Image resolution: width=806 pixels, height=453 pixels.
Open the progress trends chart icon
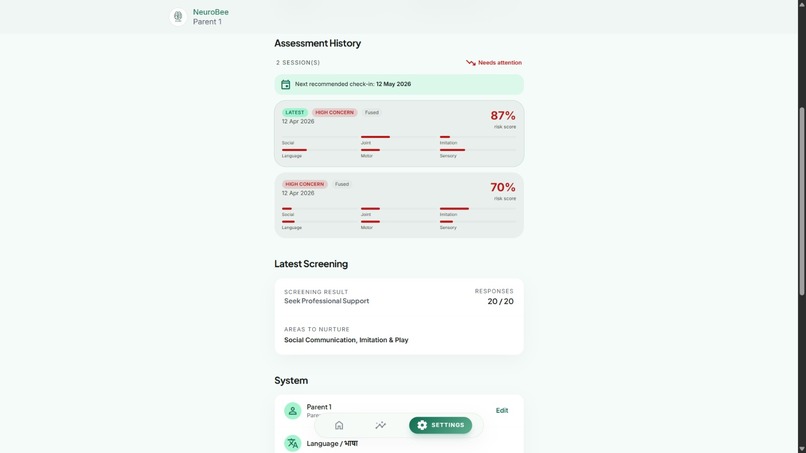click(380, 425)
